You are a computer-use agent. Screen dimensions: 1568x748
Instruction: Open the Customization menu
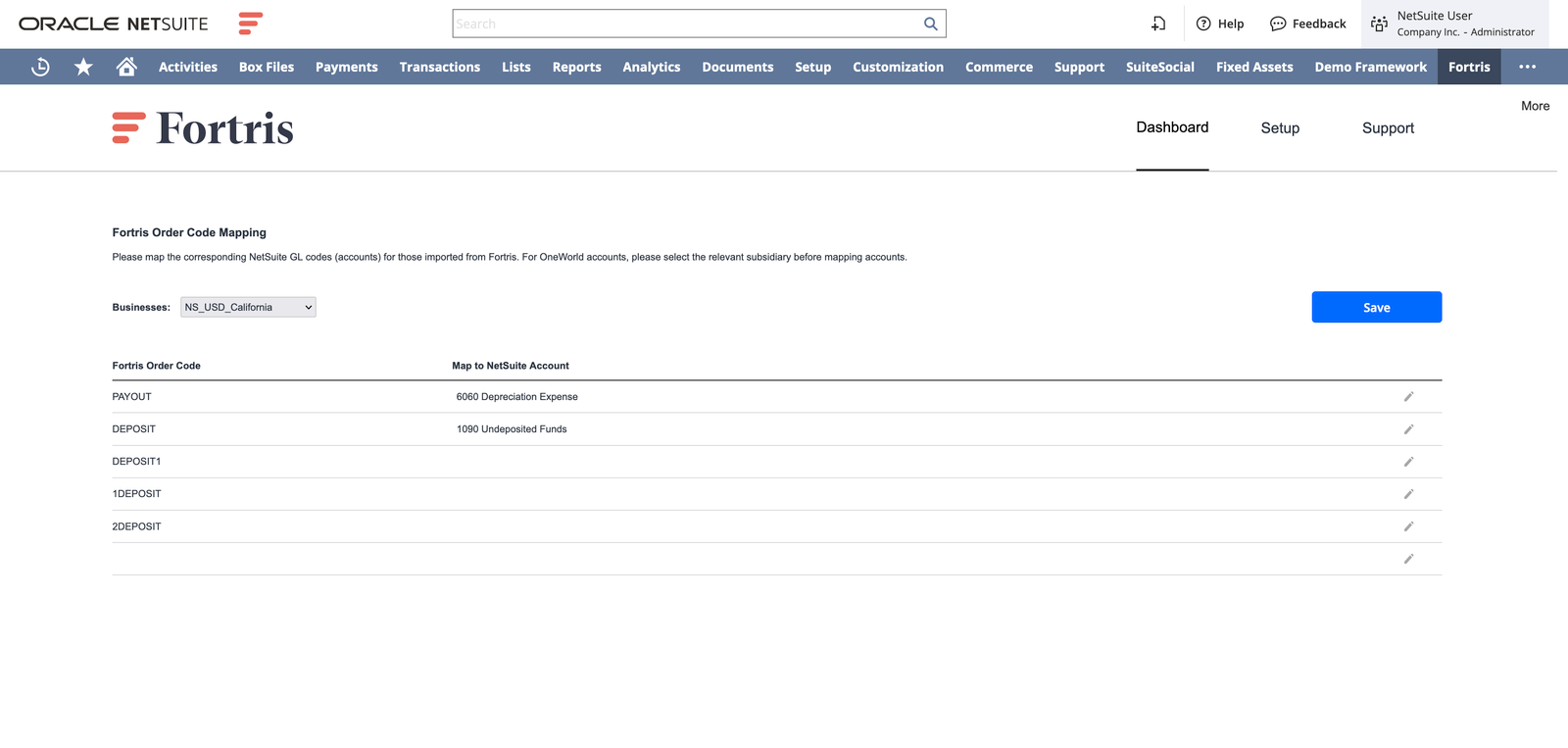[899, 67]
